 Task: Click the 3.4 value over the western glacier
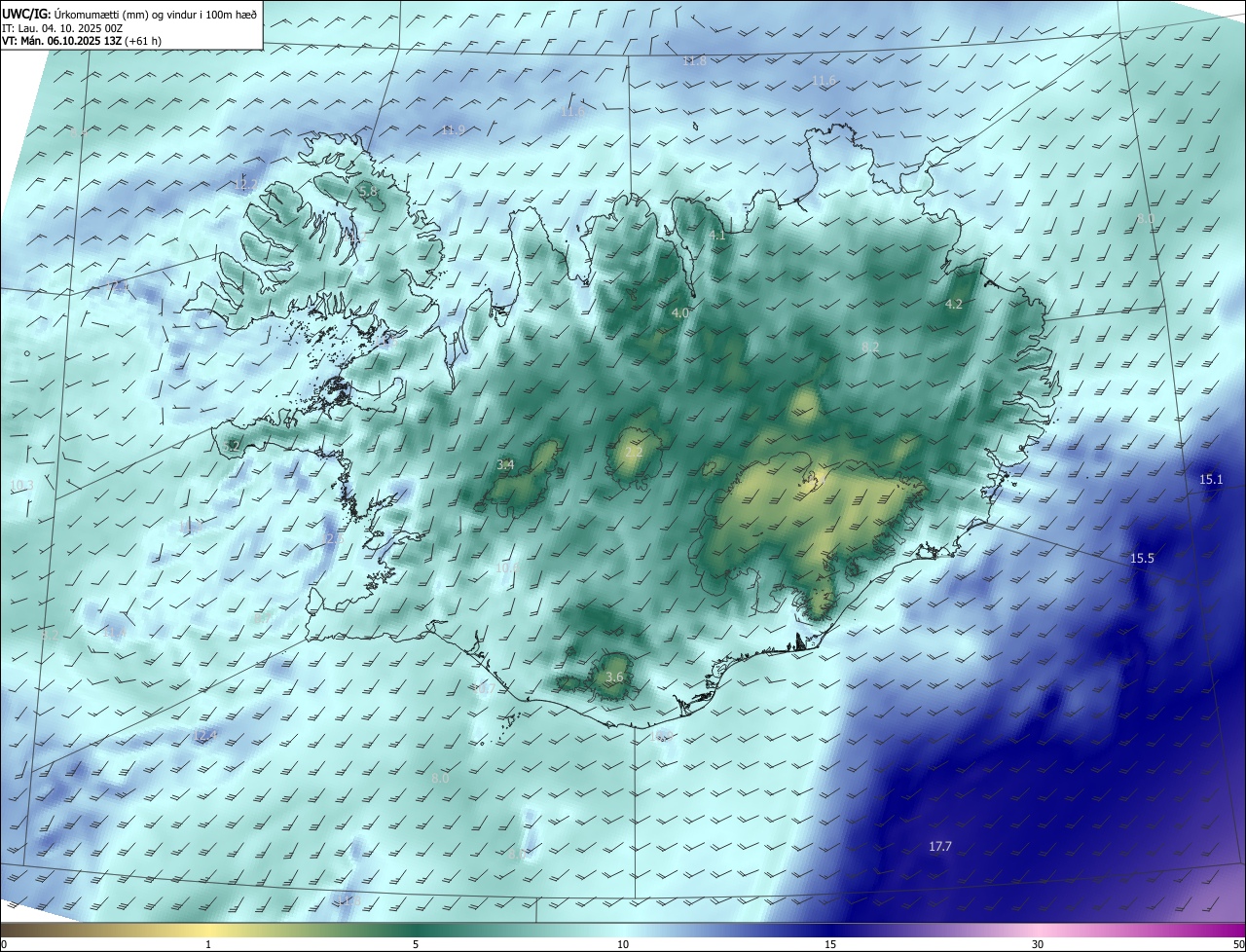coord(505,464)
